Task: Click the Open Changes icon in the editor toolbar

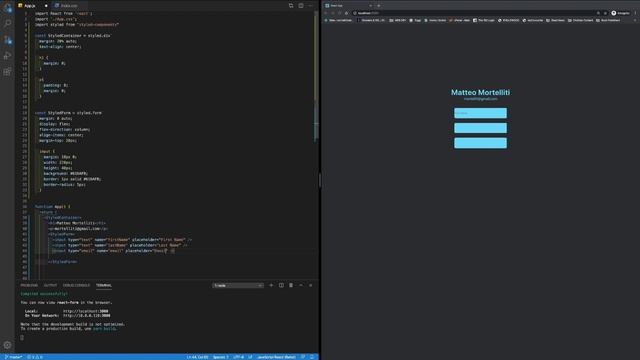Action: tap(291, 6)
